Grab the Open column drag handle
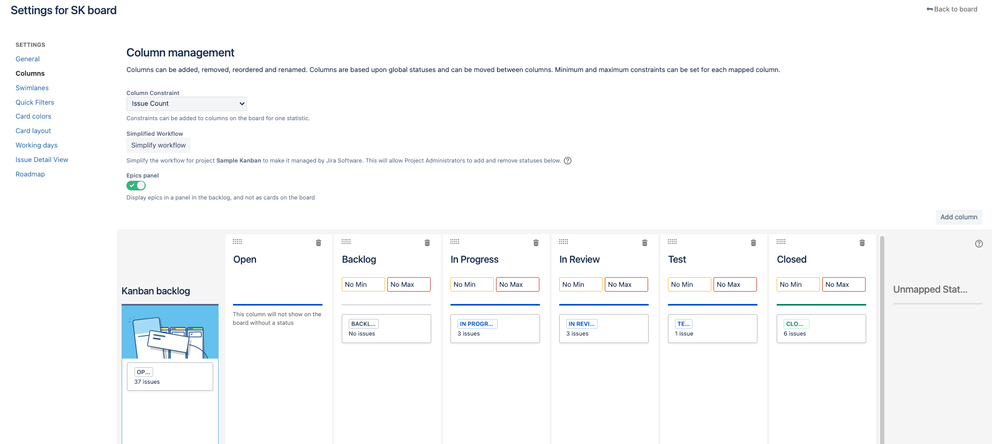This screenshot has height=444, width=999. [x=238, y=241]
